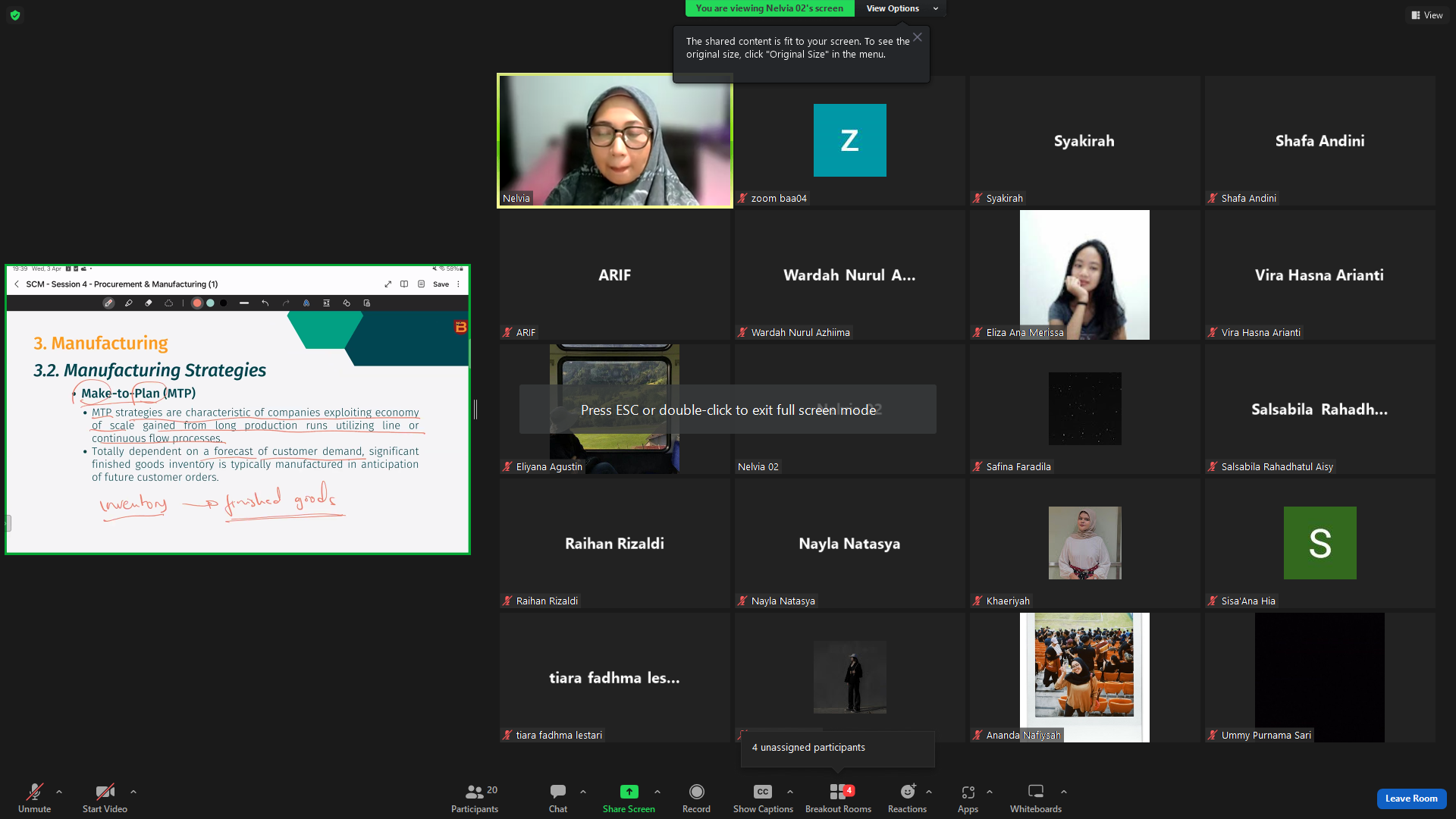Image resolution: width=1456 pixels, height=819 pixels.
Task: Click Syakirah's participant name tile
Action: pyautogui.click(x=1084, y=140)
